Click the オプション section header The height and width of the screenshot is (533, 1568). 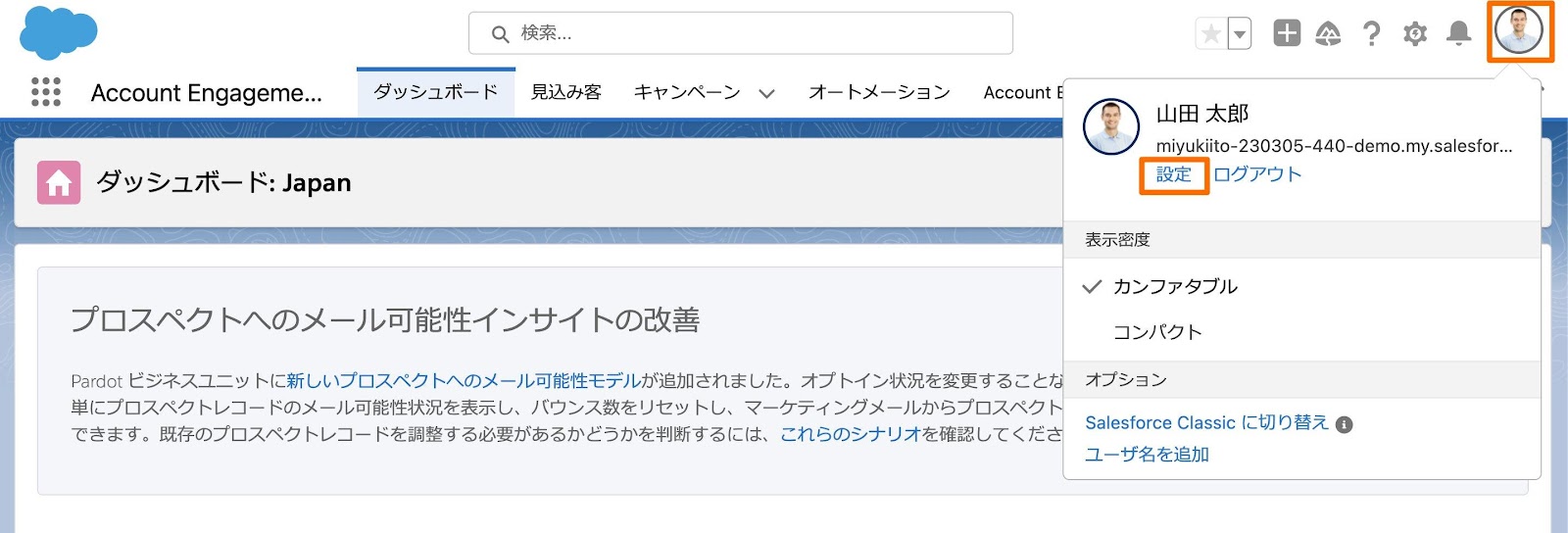[1126, 380]
